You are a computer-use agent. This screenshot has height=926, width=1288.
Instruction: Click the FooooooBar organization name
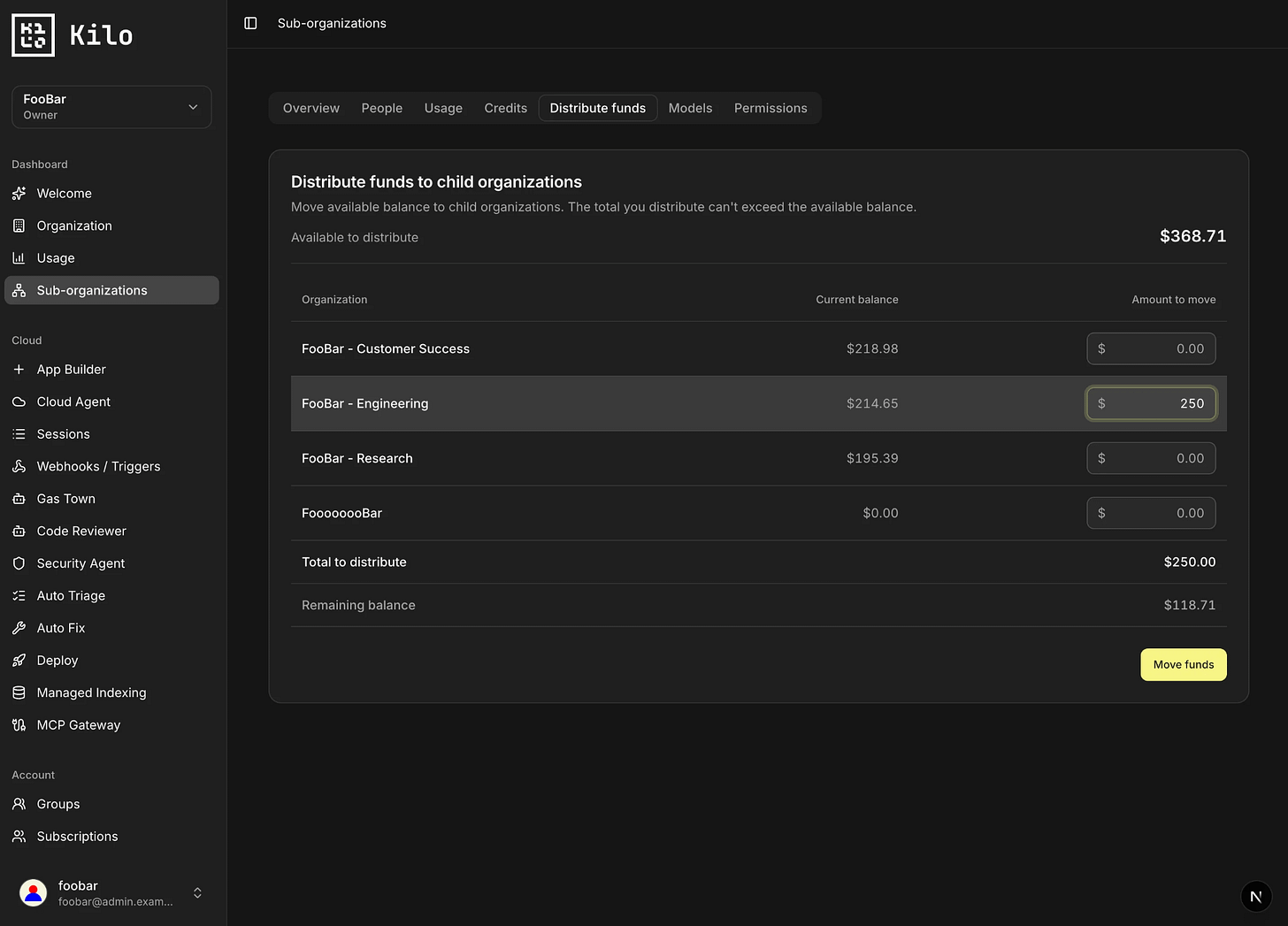[x=342, y=513]
